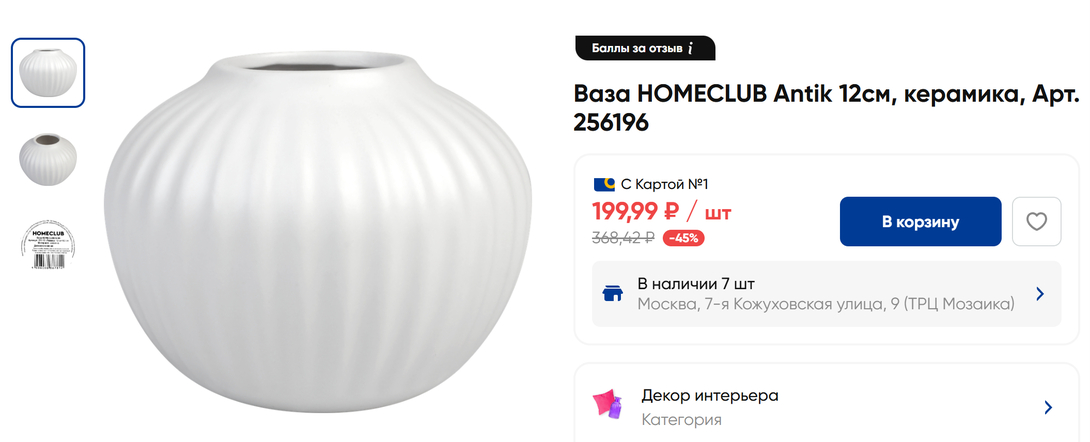Select the first vase front thumbnail

pos(48,73)
